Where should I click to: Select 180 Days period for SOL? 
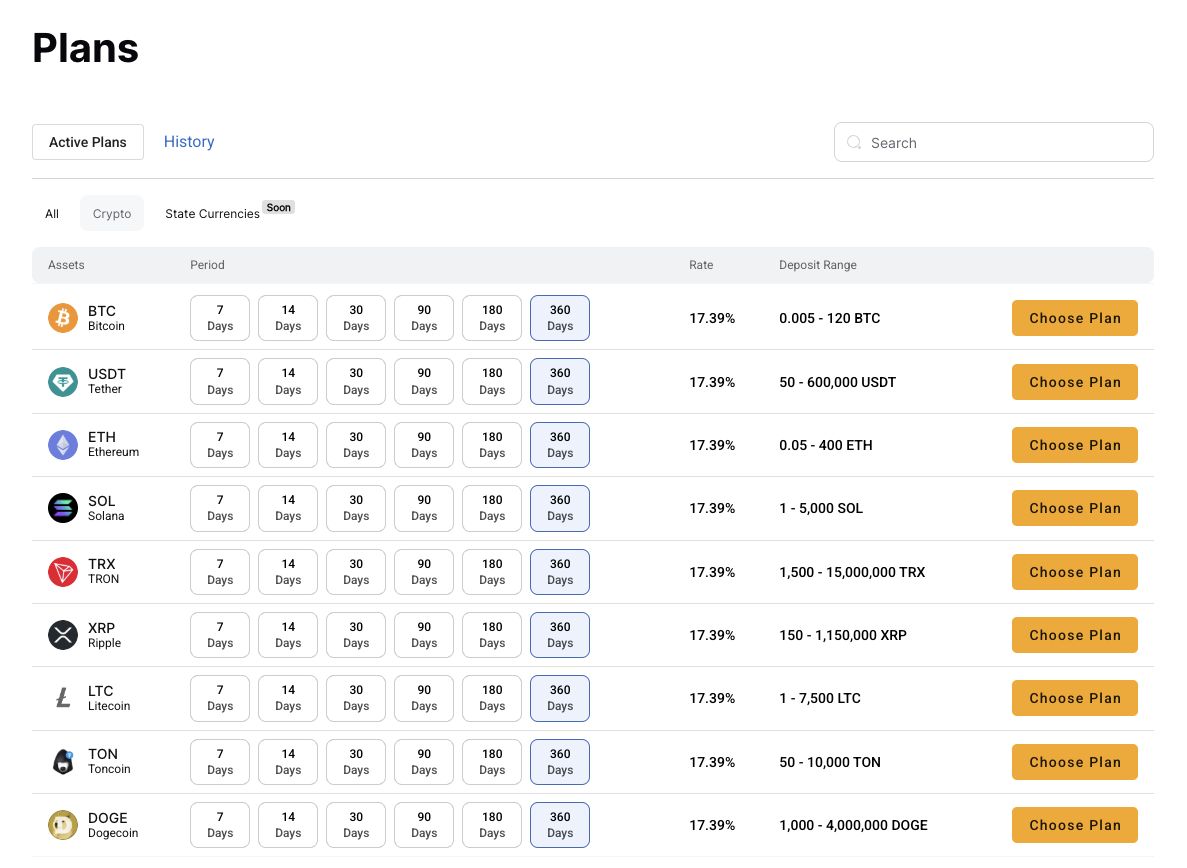coord(492,508)
